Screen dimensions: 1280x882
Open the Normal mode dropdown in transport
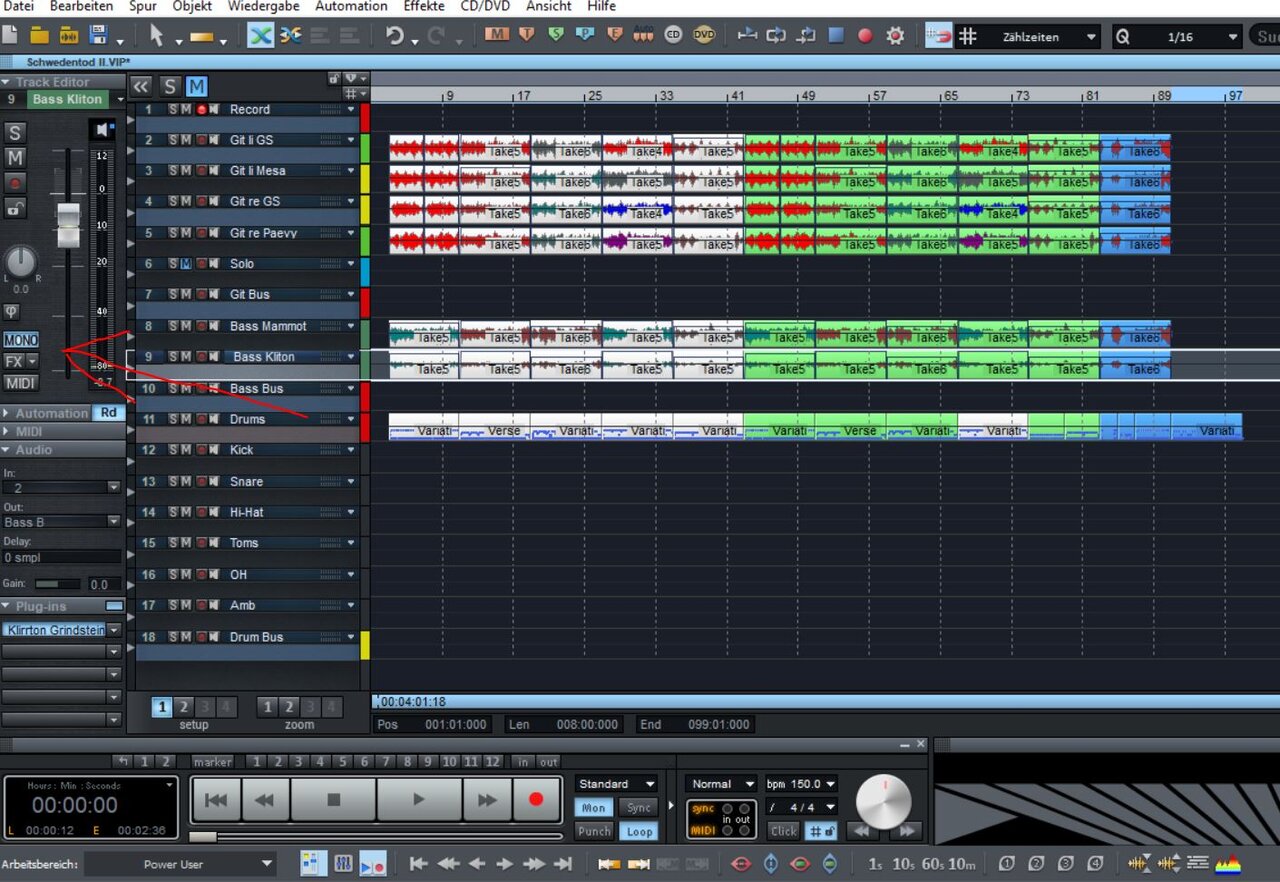[722, 784]
